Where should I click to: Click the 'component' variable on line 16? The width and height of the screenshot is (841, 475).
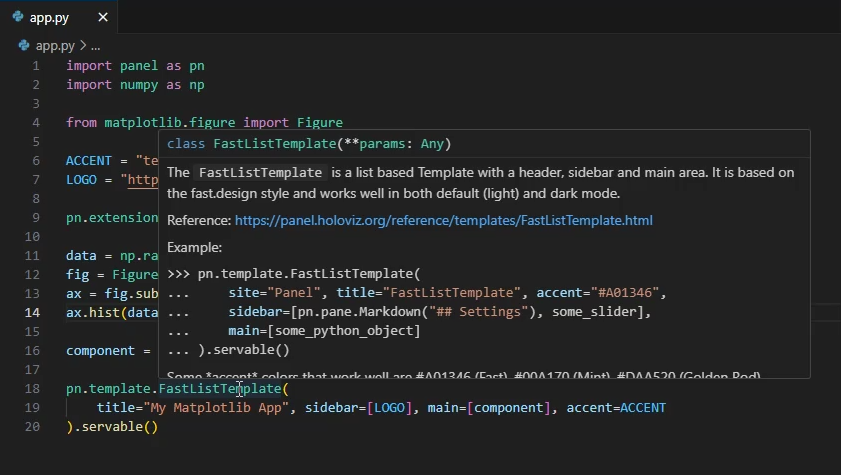[100, 351]
